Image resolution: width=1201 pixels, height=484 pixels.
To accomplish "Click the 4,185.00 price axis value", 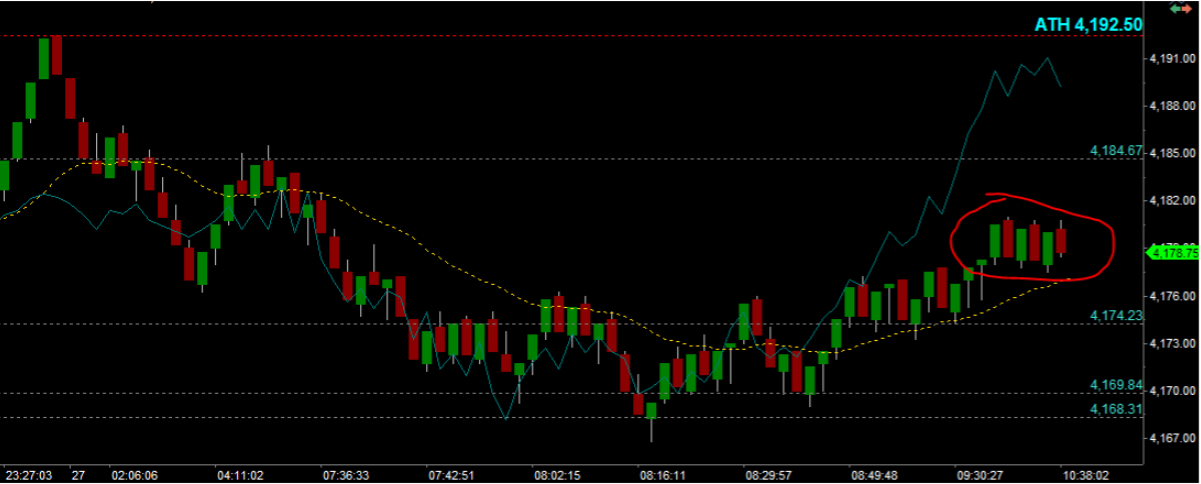I will (x=1174, y=154).
